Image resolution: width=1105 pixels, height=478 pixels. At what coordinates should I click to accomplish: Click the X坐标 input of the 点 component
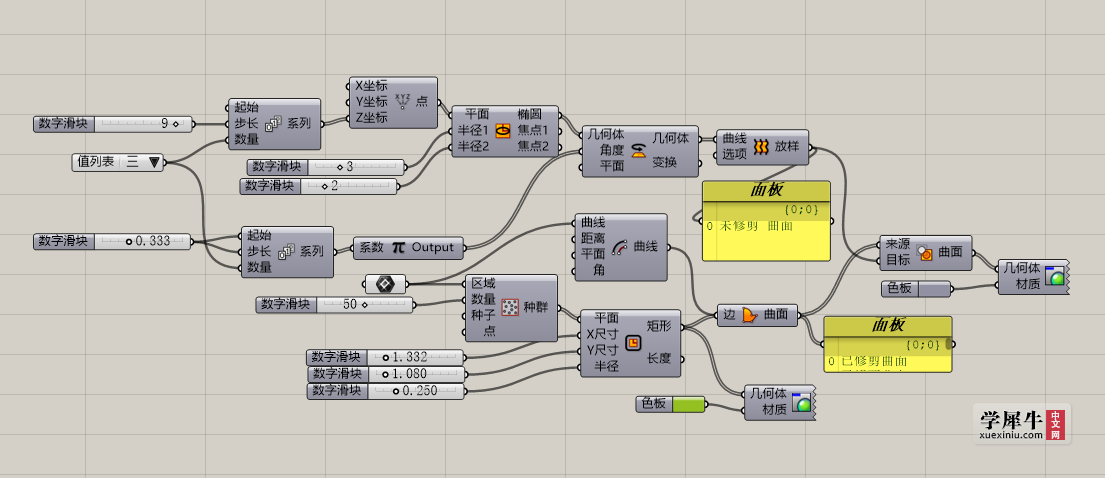click(x=371, y=86)
